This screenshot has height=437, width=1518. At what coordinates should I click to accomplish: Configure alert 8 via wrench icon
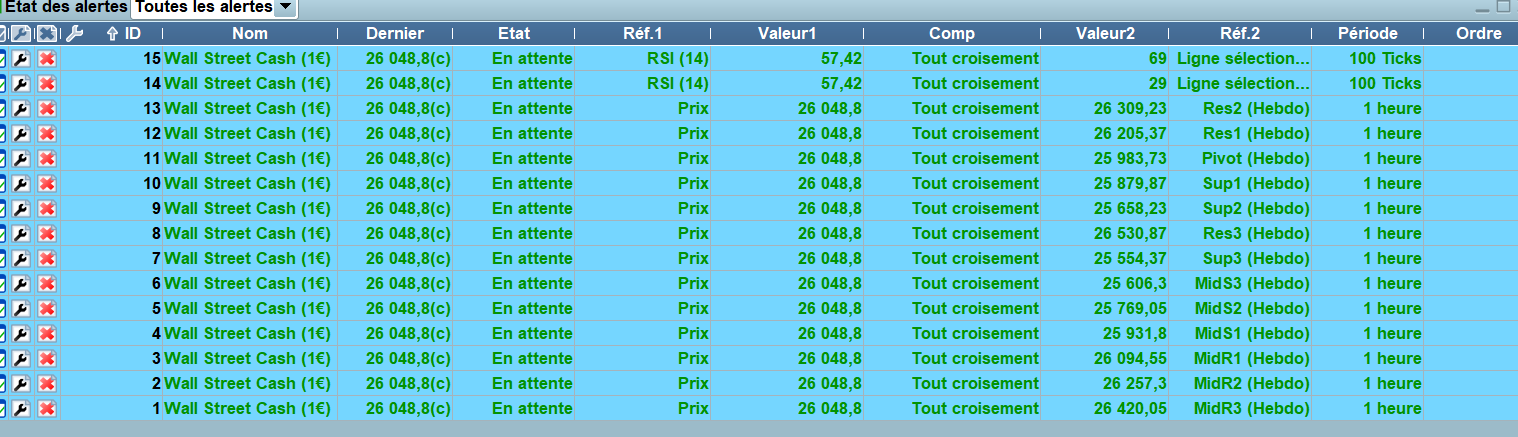point(20,234)
